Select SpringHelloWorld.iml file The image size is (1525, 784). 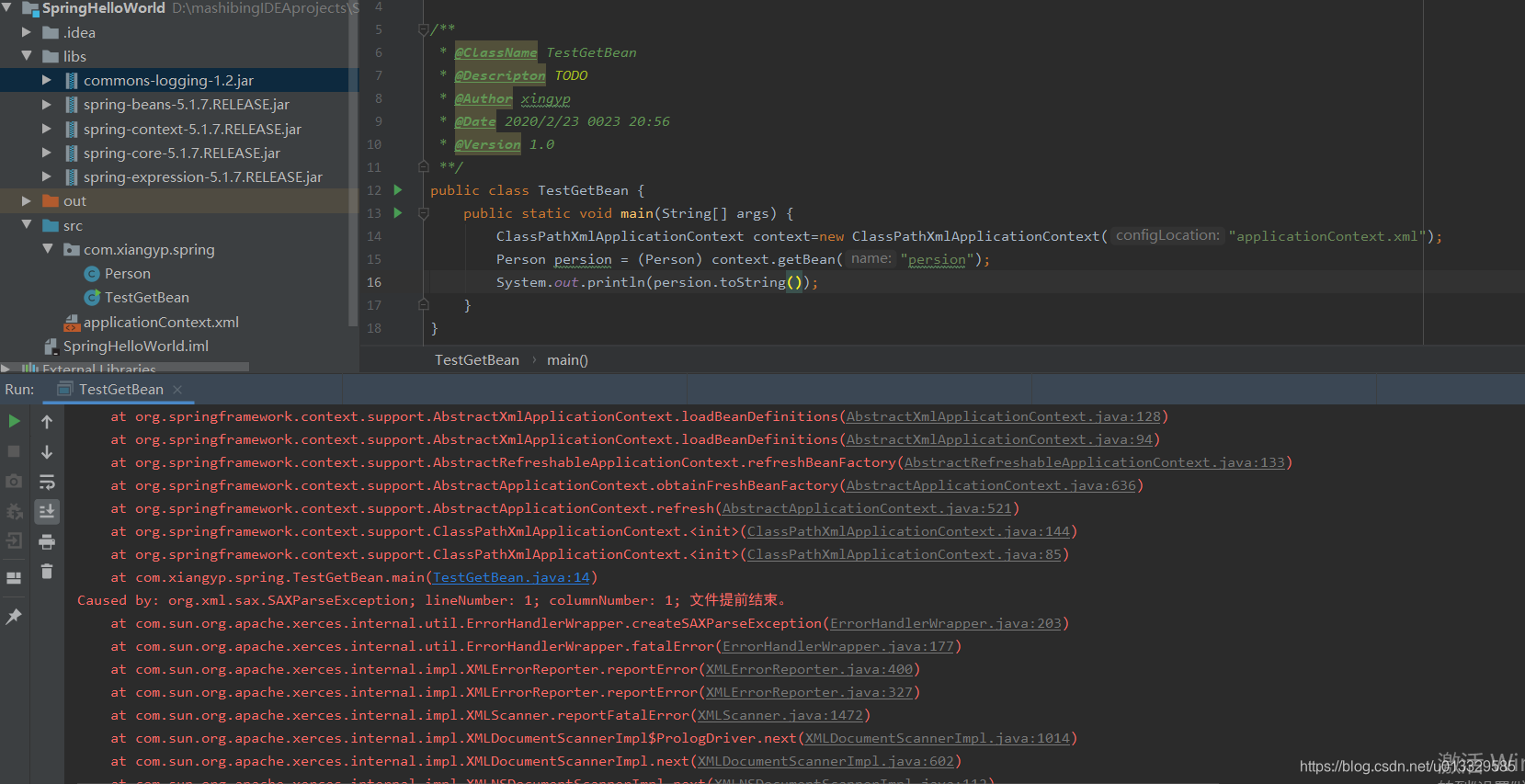pyautogui.click(x=135, y=347)
